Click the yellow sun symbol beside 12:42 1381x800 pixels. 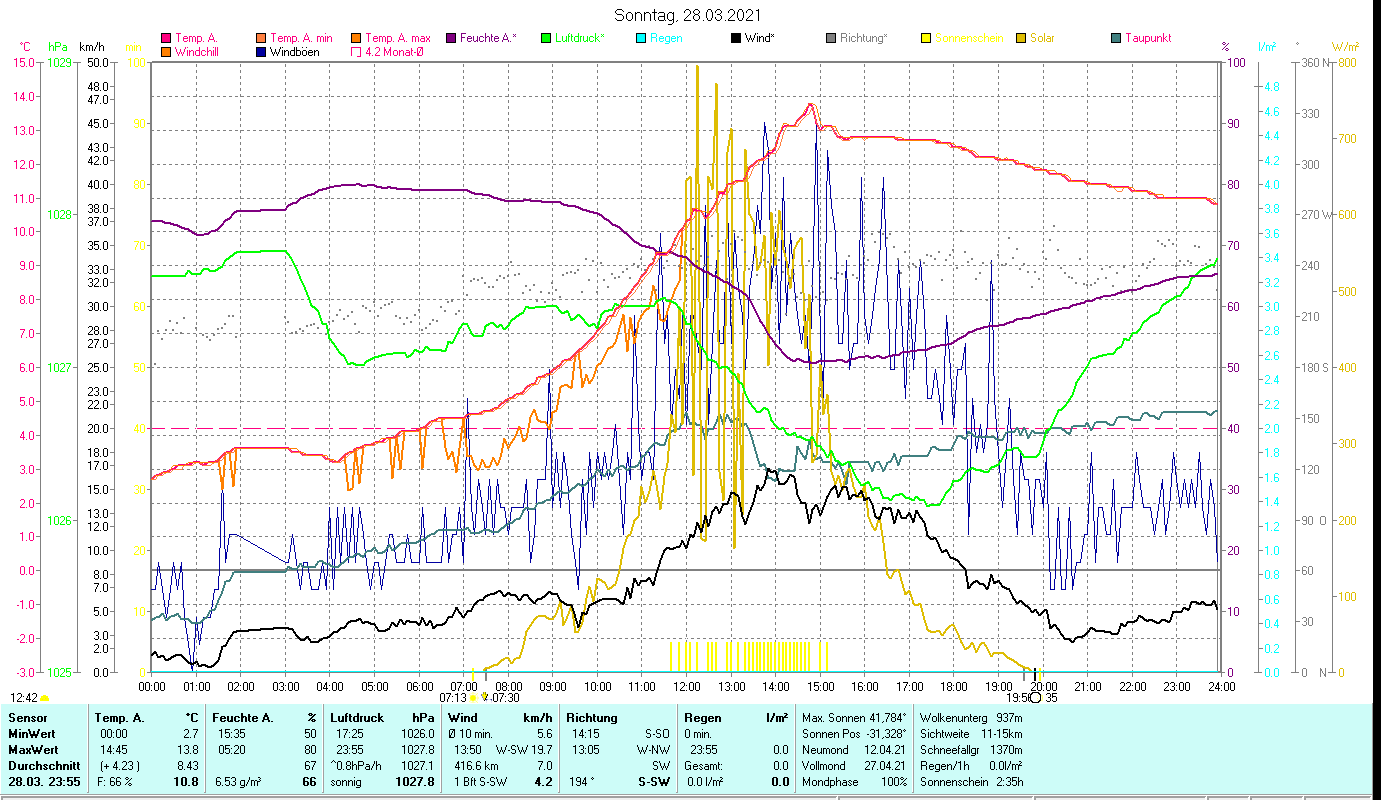45,698
